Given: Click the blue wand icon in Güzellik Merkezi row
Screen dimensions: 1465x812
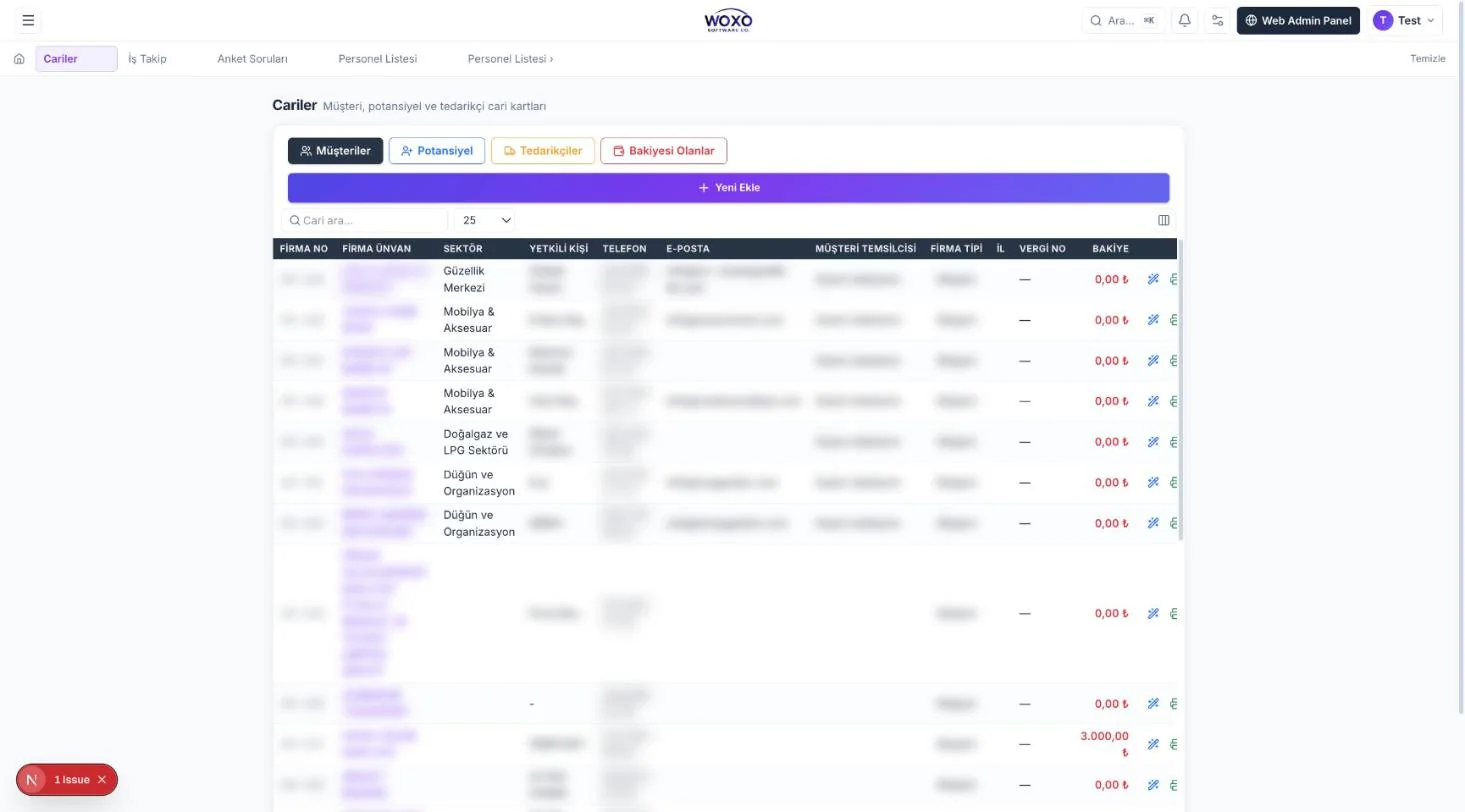Looking at the screenshot, I should click(1153, 279).
